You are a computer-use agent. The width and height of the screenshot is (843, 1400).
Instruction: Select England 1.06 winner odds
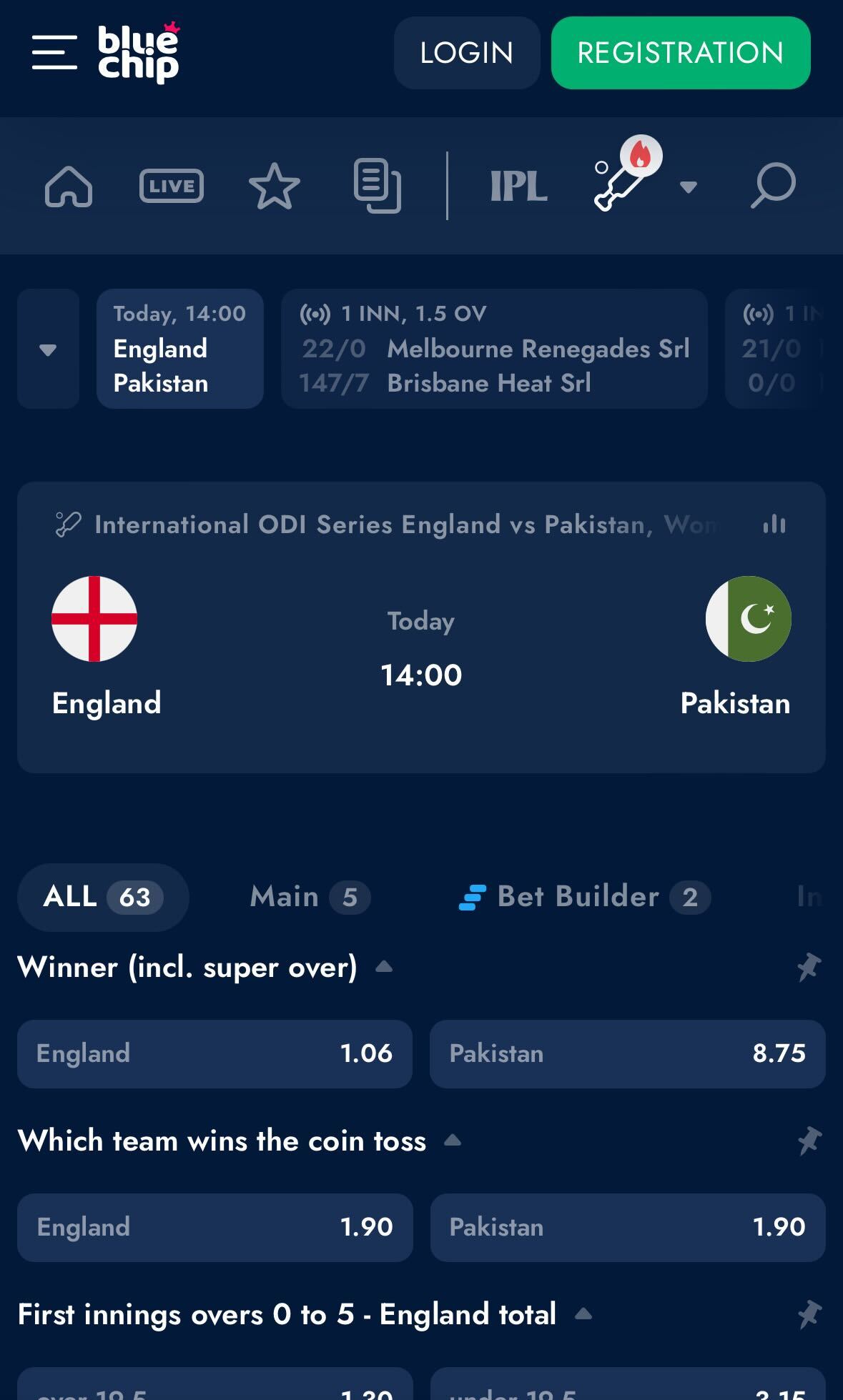point(215,1054)
